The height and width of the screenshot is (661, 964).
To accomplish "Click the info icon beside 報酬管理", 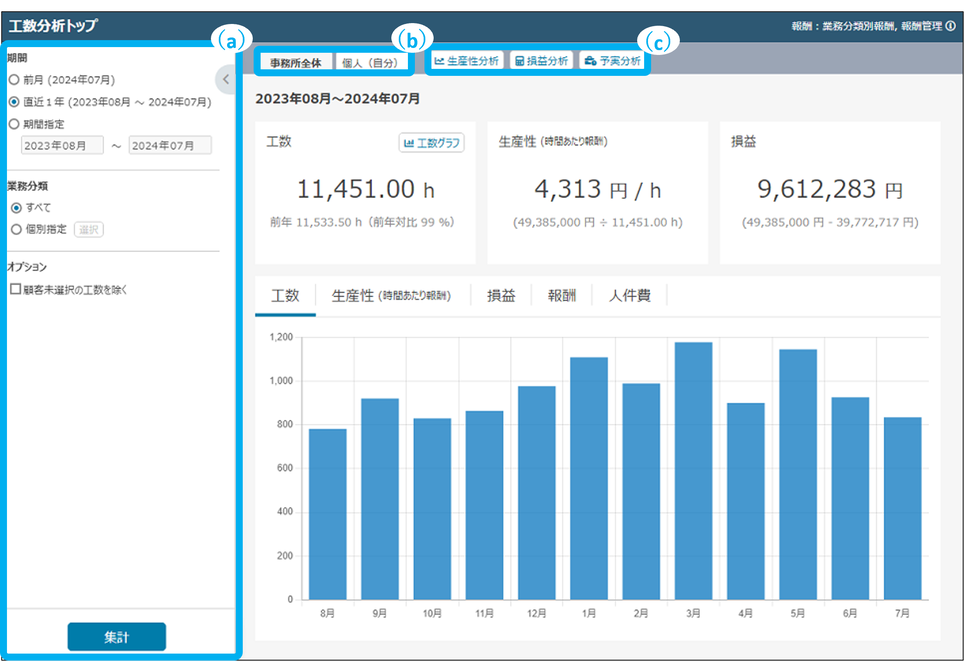I will click(x=950, y=27).
